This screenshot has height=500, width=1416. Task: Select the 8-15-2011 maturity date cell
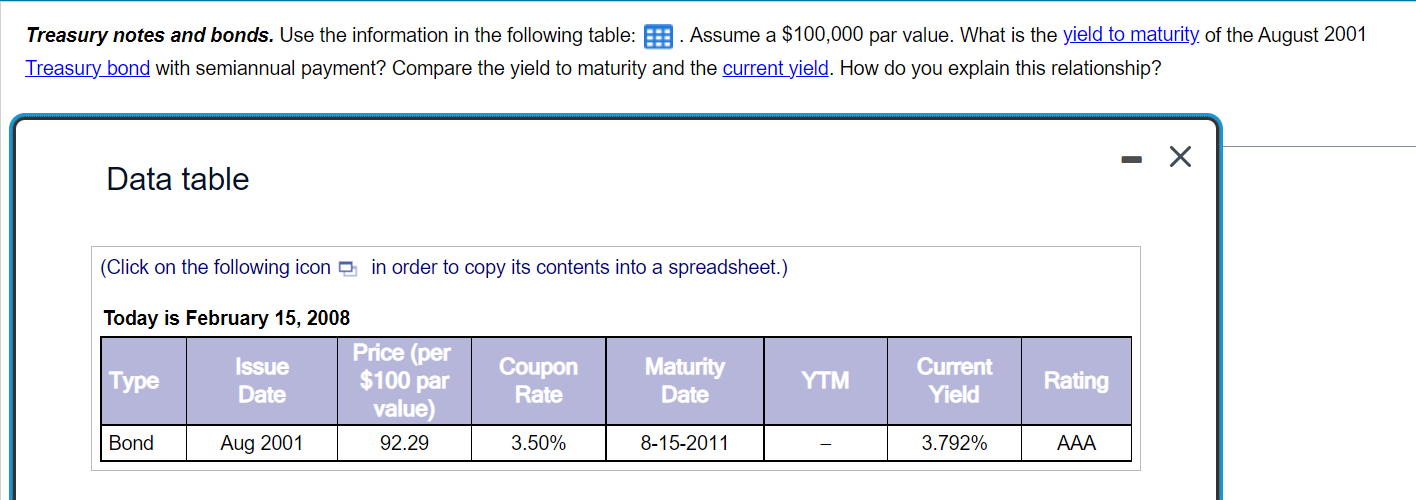tap(685, 443)
